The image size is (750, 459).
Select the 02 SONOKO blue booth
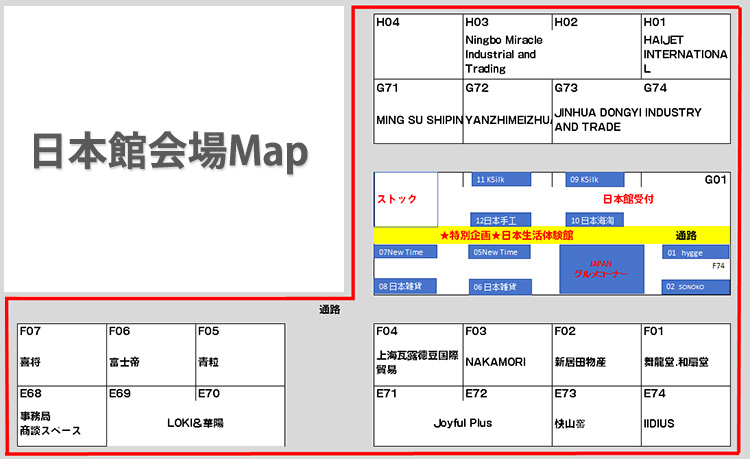[695, 287]
